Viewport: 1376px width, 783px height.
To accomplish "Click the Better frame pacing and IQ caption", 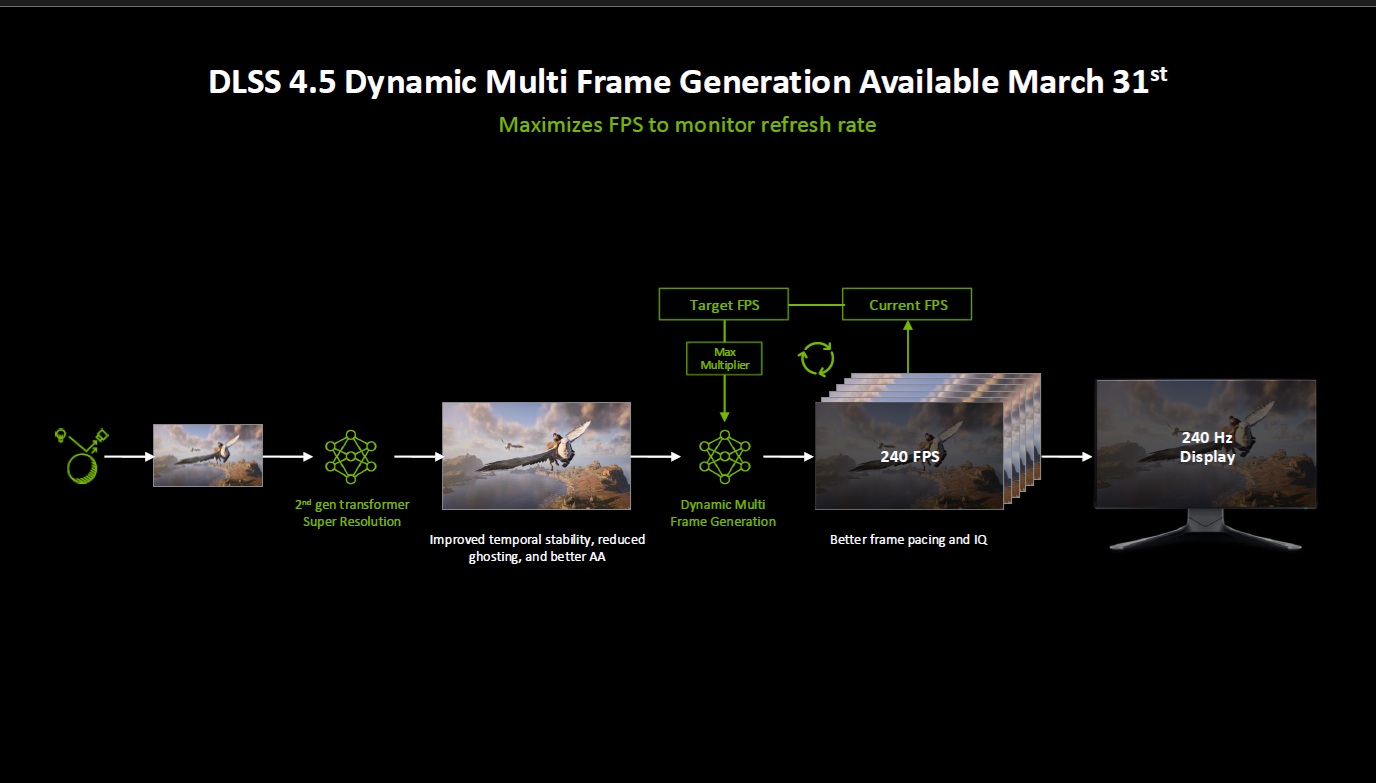I will pyautogui.click(x=908, y=540).
